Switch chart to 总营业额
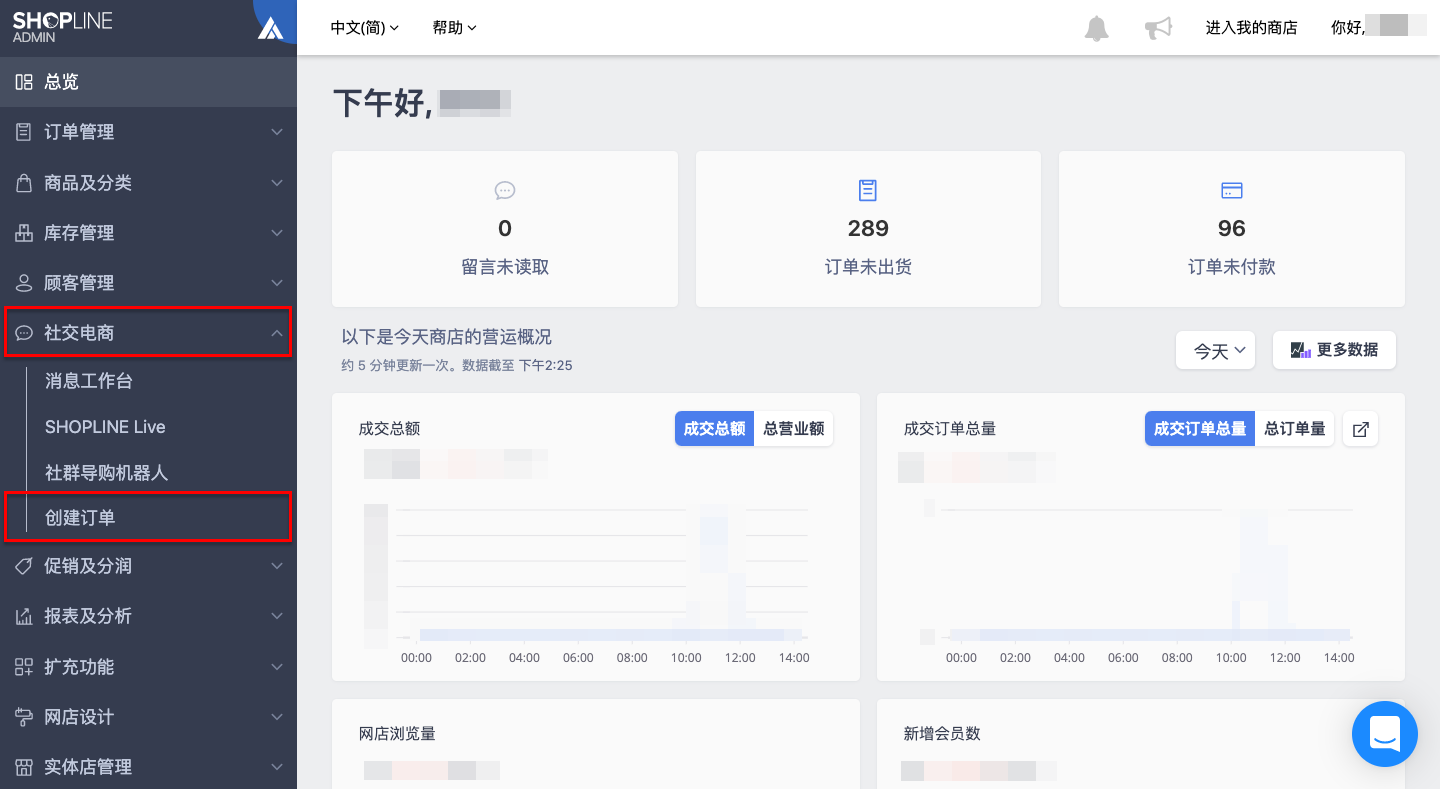The width and height of the screenshot is (1440, 789). point(794,429)
